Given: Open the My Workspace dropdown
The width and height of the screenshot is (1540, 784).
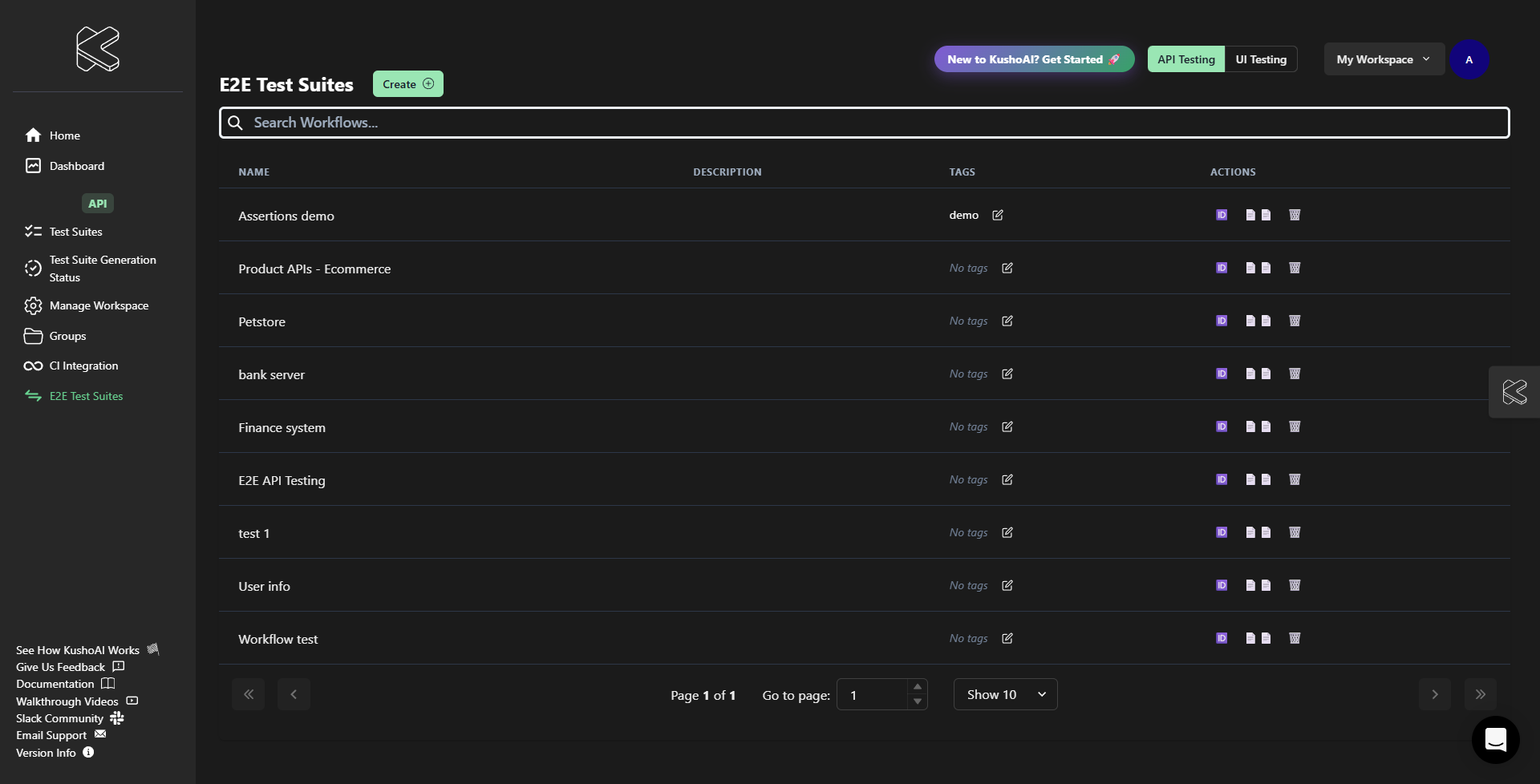Looking at the screenshot, I should (x=1383, y=59).
